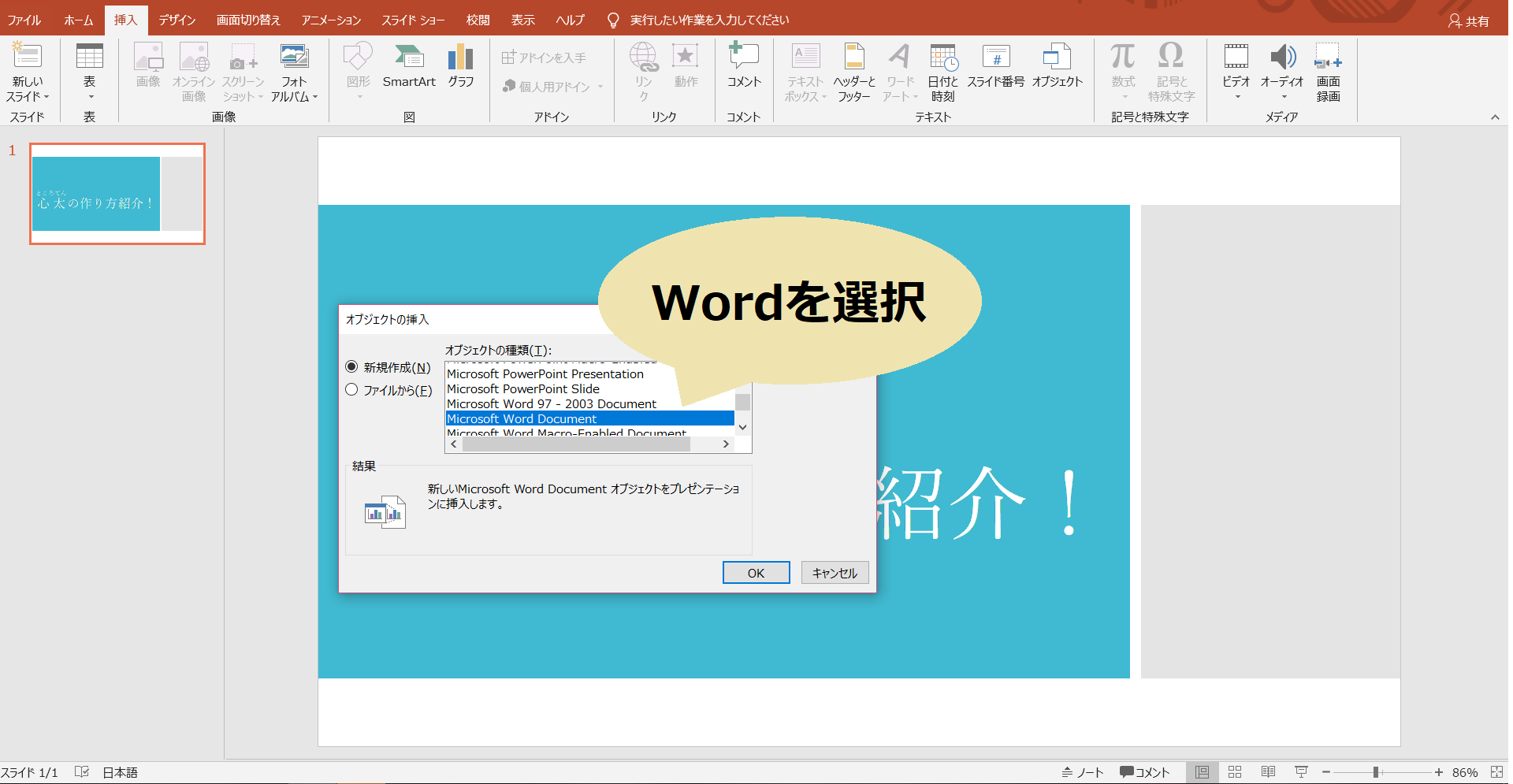Select the 新規作成 radio button

tap(351, 366)
